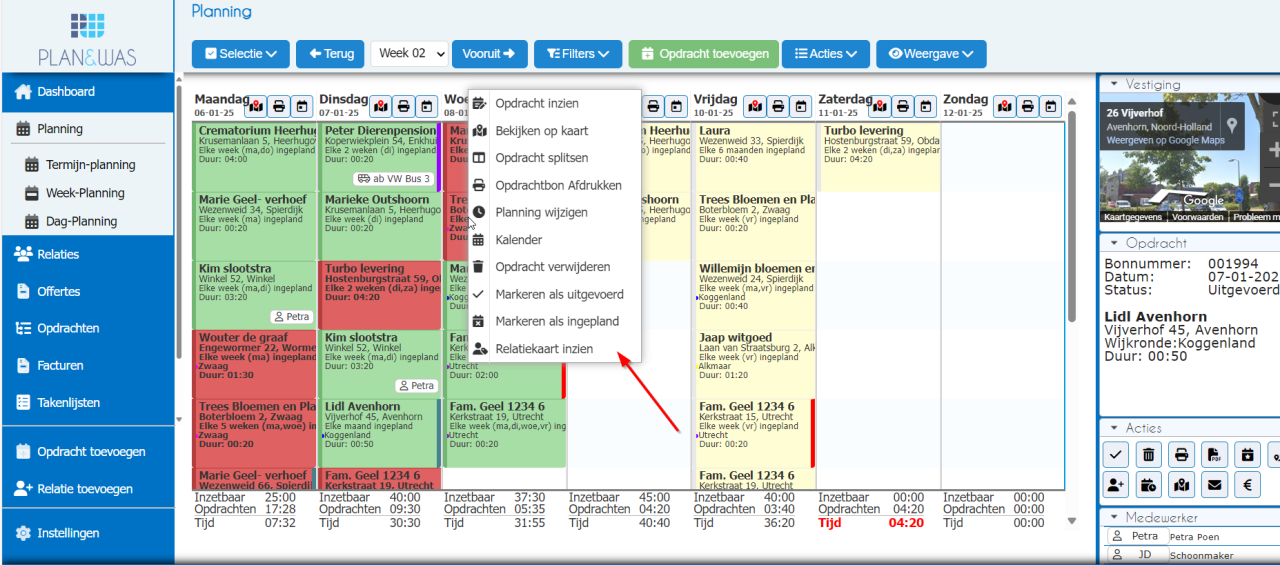Screen dimensions: 1280x565
Task: Open the calendar icon for Vrijdag
Action: pyautogui.click(x=803, y=105)
